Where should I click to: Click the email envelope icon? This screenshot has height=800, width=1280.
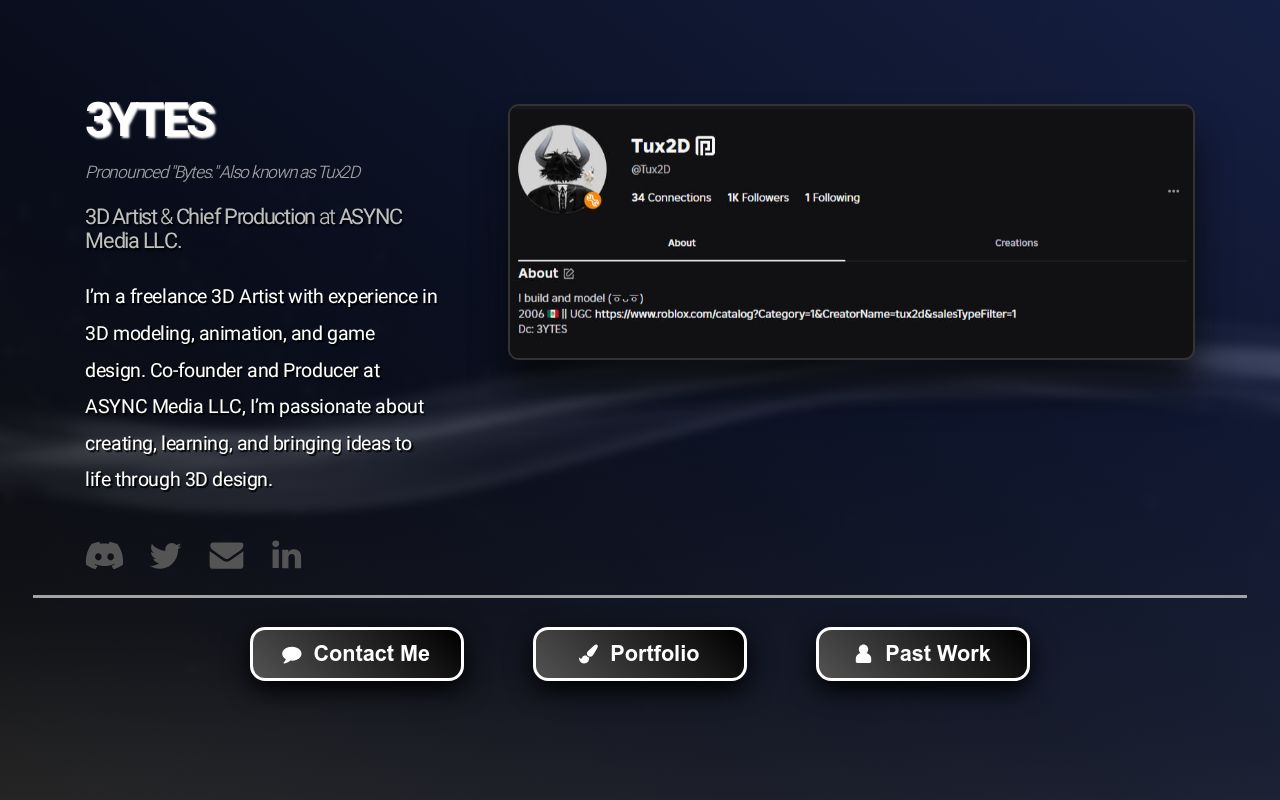tap(226, 555)
